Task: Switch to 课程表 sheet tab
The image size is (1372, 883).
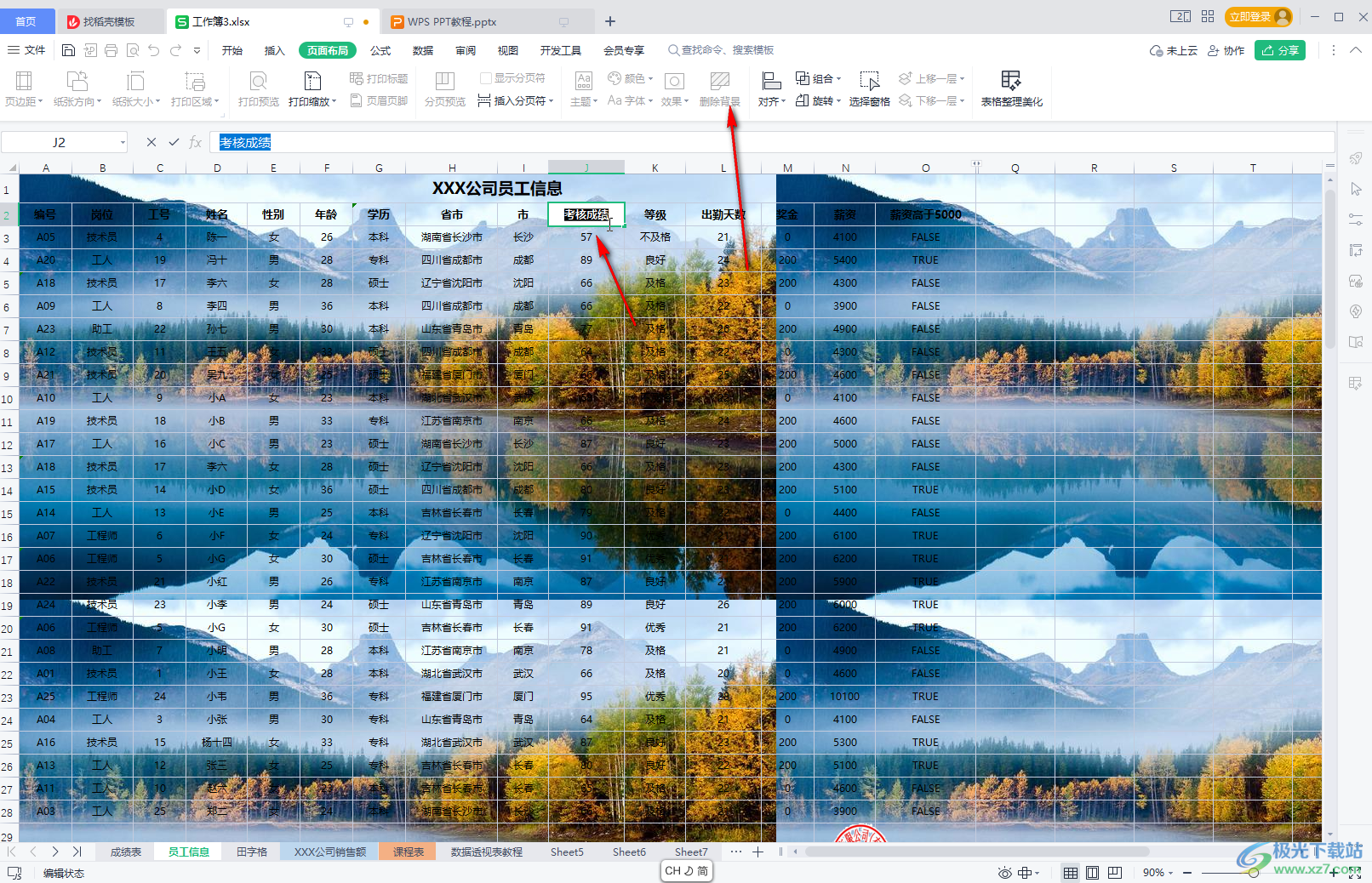Action: coord(409,852)
